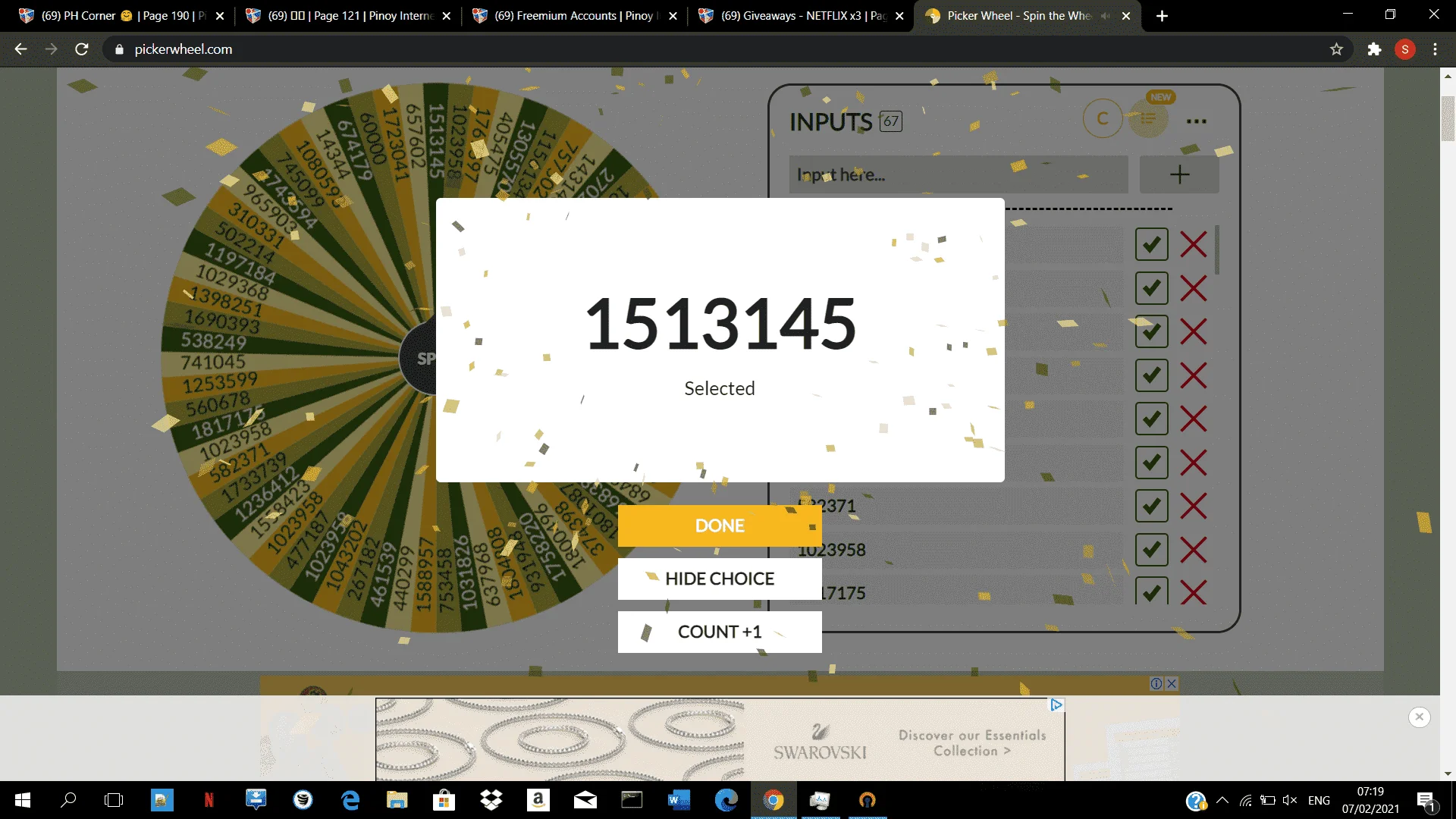The image size is (1456, 819).
Task: Click the red S profile avatar
Action: pyautogui.click(x=1405, y=49)
